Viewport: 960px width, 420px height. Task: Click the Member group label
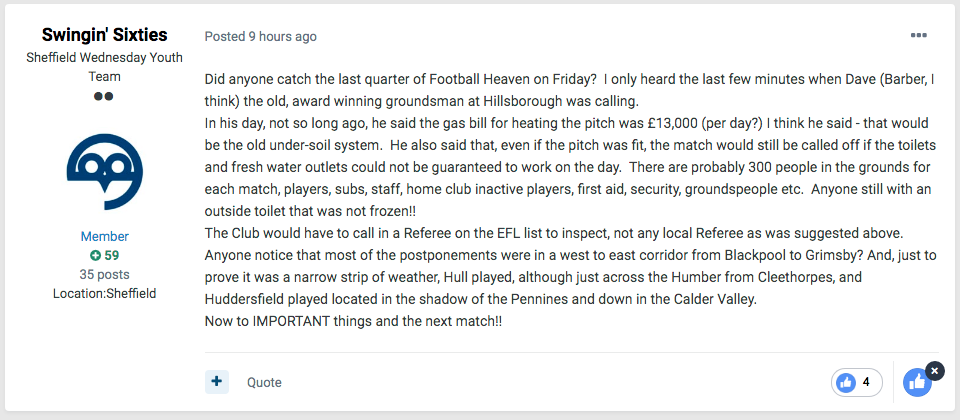[105, 236]
